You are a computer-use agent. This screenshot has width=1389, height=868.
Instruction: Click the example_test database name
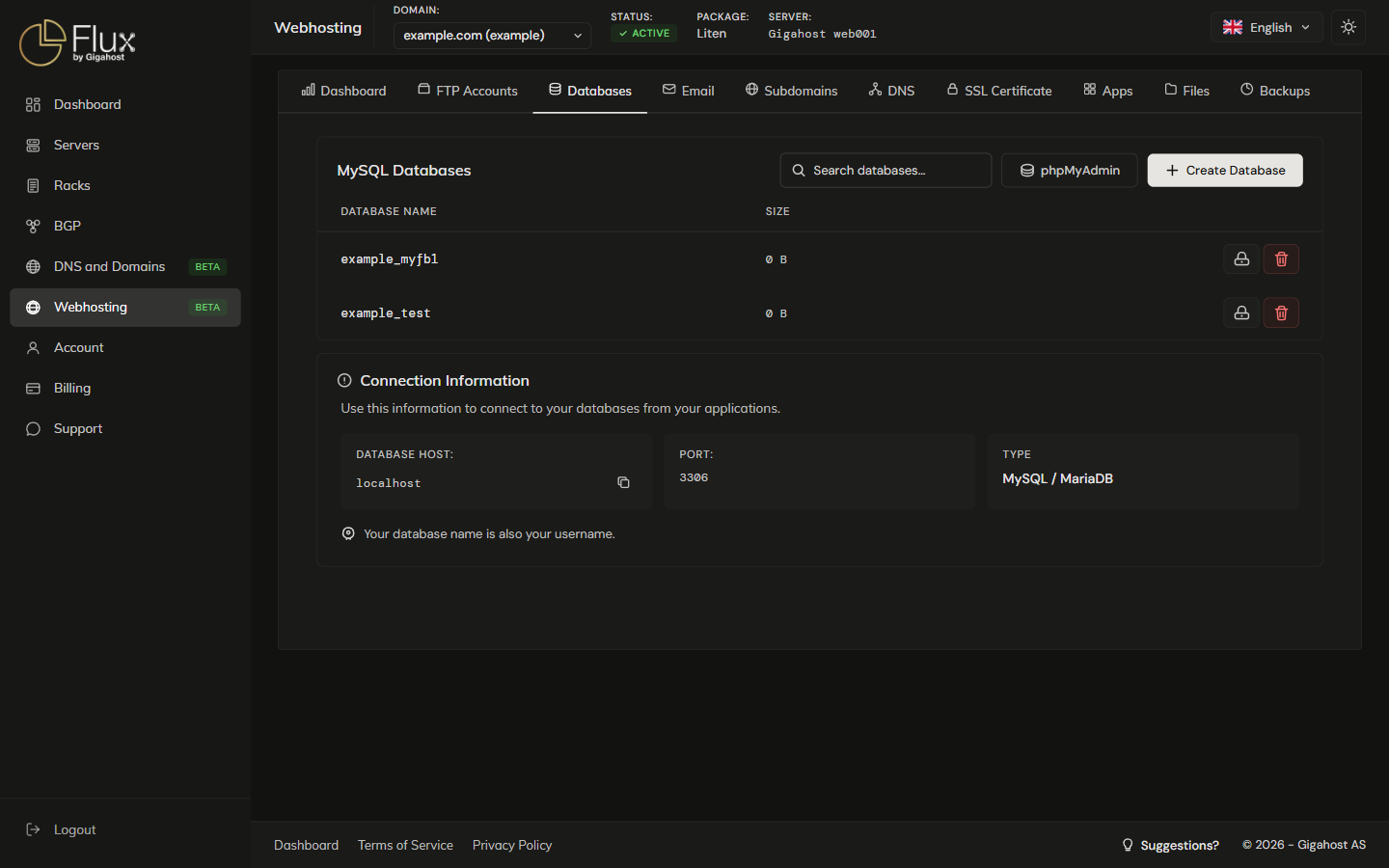386,313
